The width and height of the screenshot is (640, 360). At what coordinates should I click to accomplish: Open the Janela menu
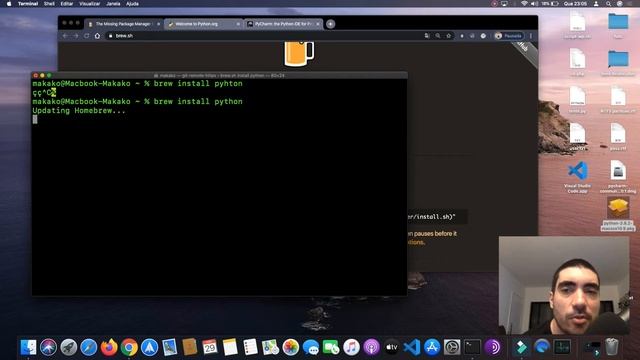pos(113,4)
